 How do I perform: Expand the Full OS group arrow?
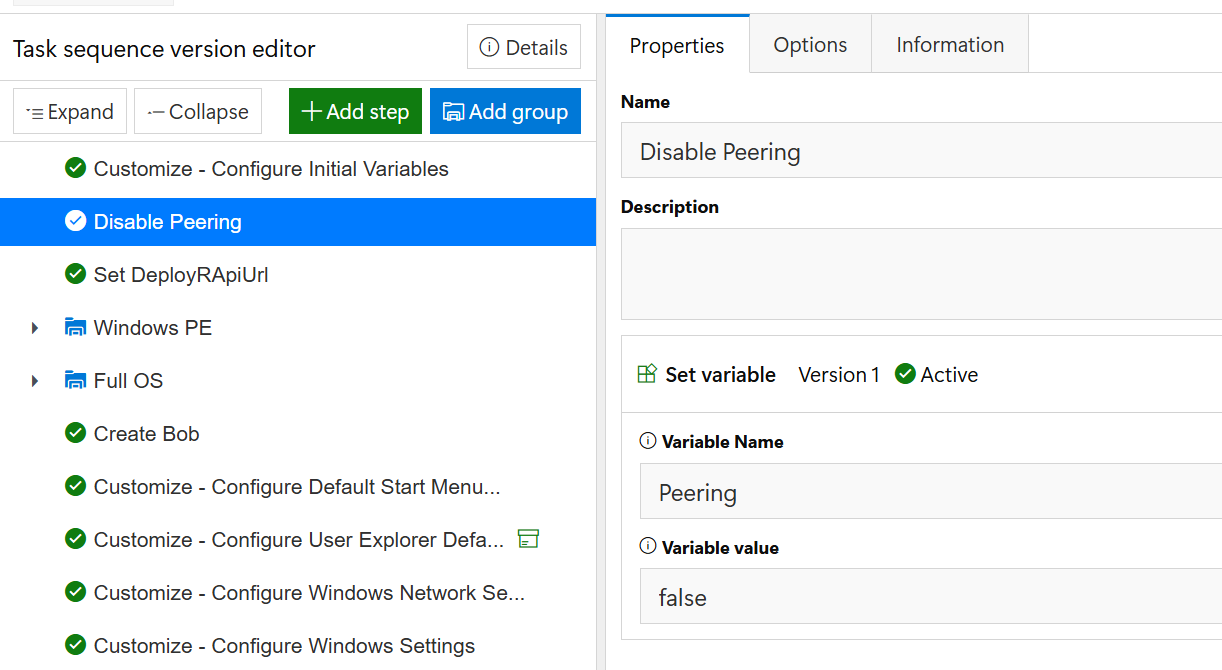pos(35,381)
